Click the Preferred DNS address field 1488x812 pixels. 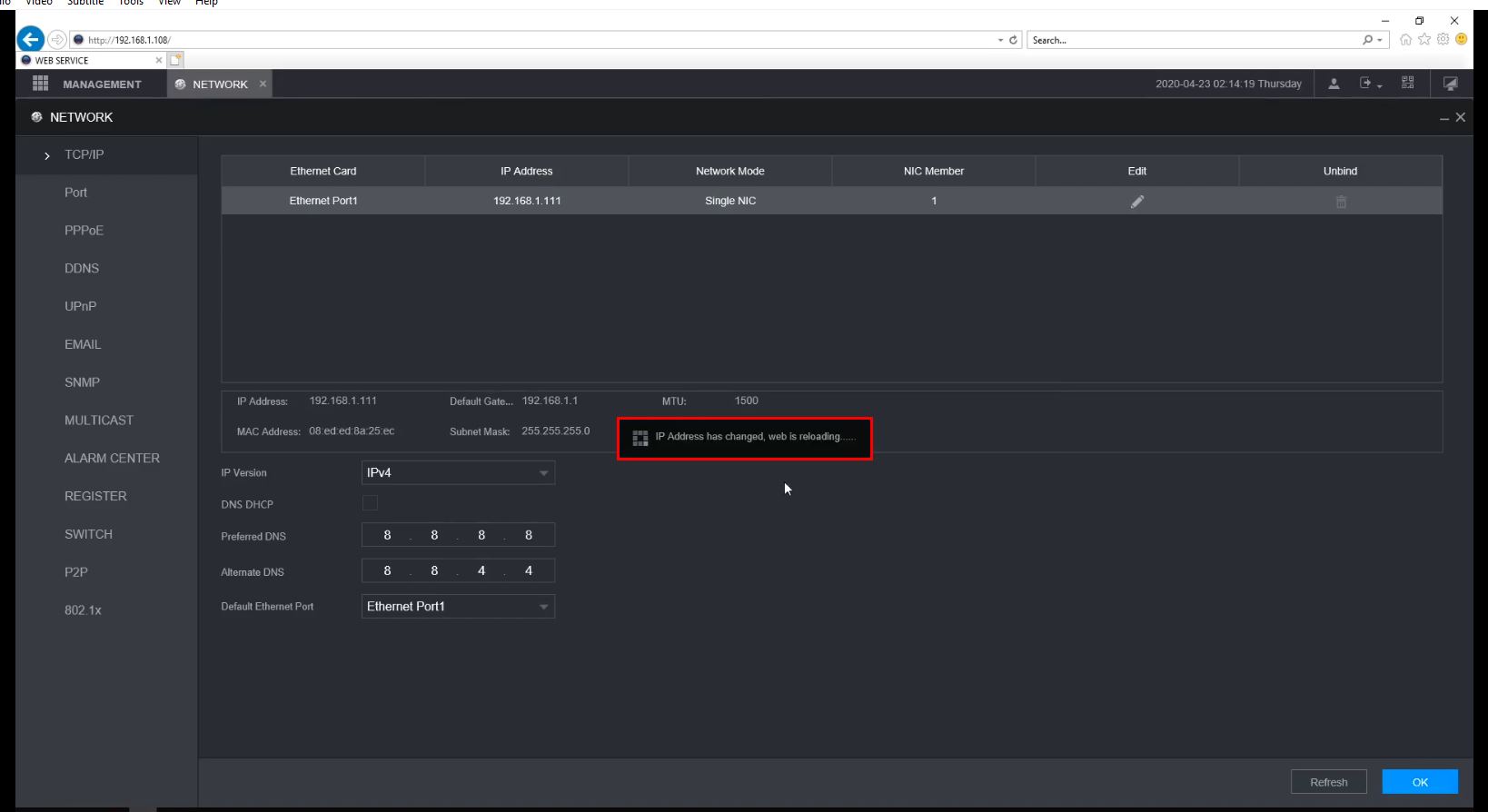[x=458, y=536]
